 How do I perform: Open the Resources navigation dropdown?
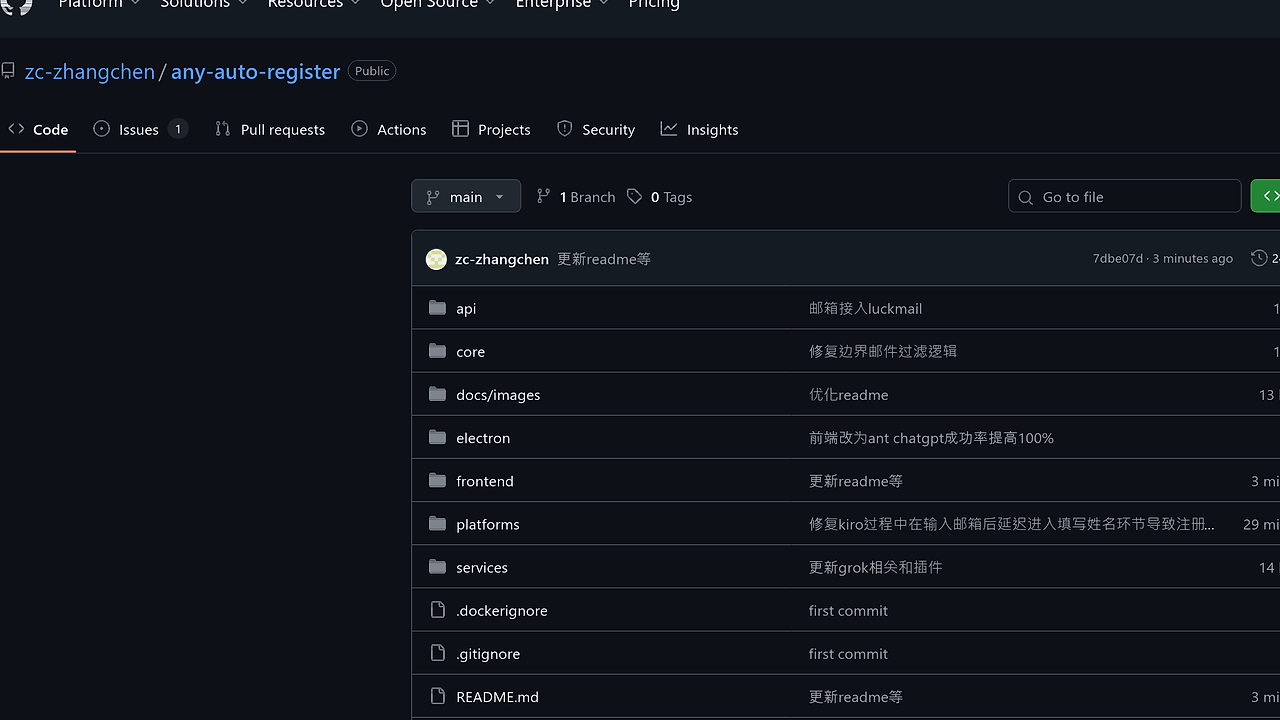[x=314, y=4]
